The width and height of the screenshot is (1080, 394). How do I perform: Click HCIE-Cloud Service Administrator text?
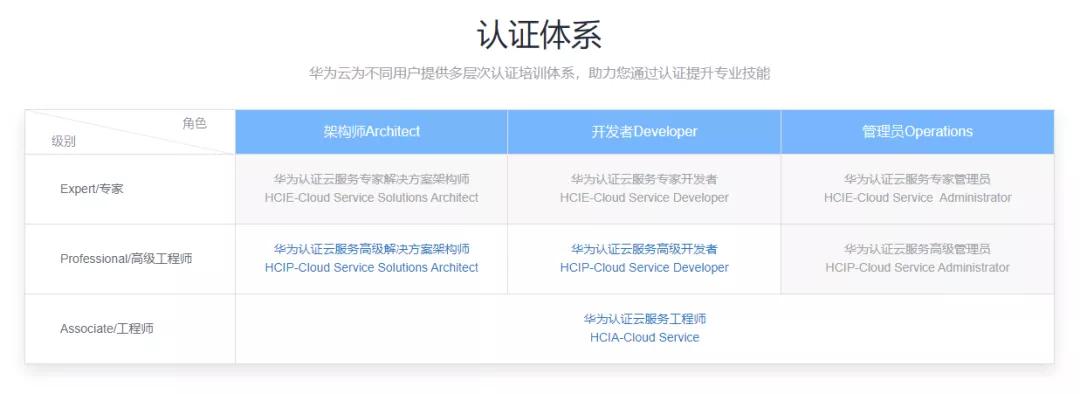917,198
